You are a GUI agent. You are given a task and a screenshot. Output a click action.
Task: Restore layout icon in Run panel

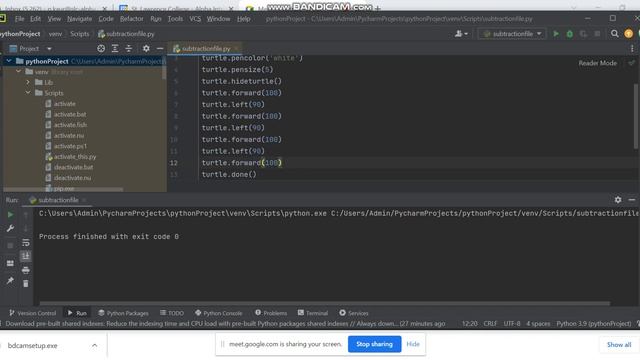[10, 263]
